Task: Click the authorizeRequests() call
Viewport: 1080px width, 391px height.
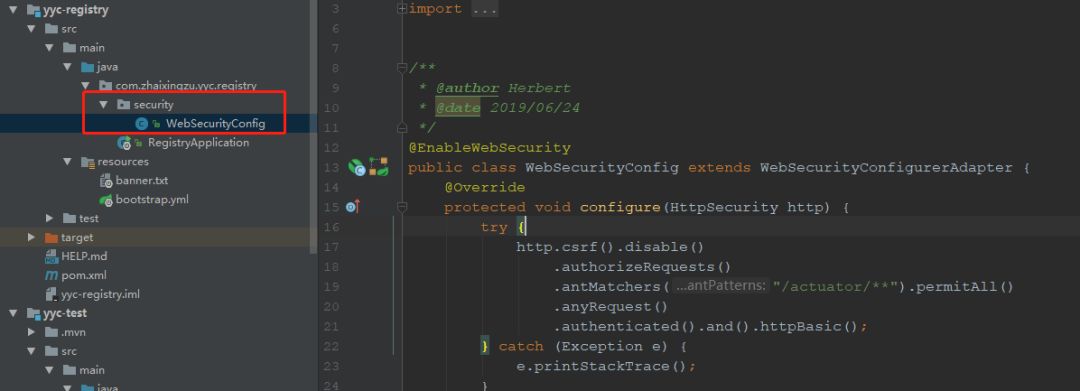Action: tap(642, 266)
